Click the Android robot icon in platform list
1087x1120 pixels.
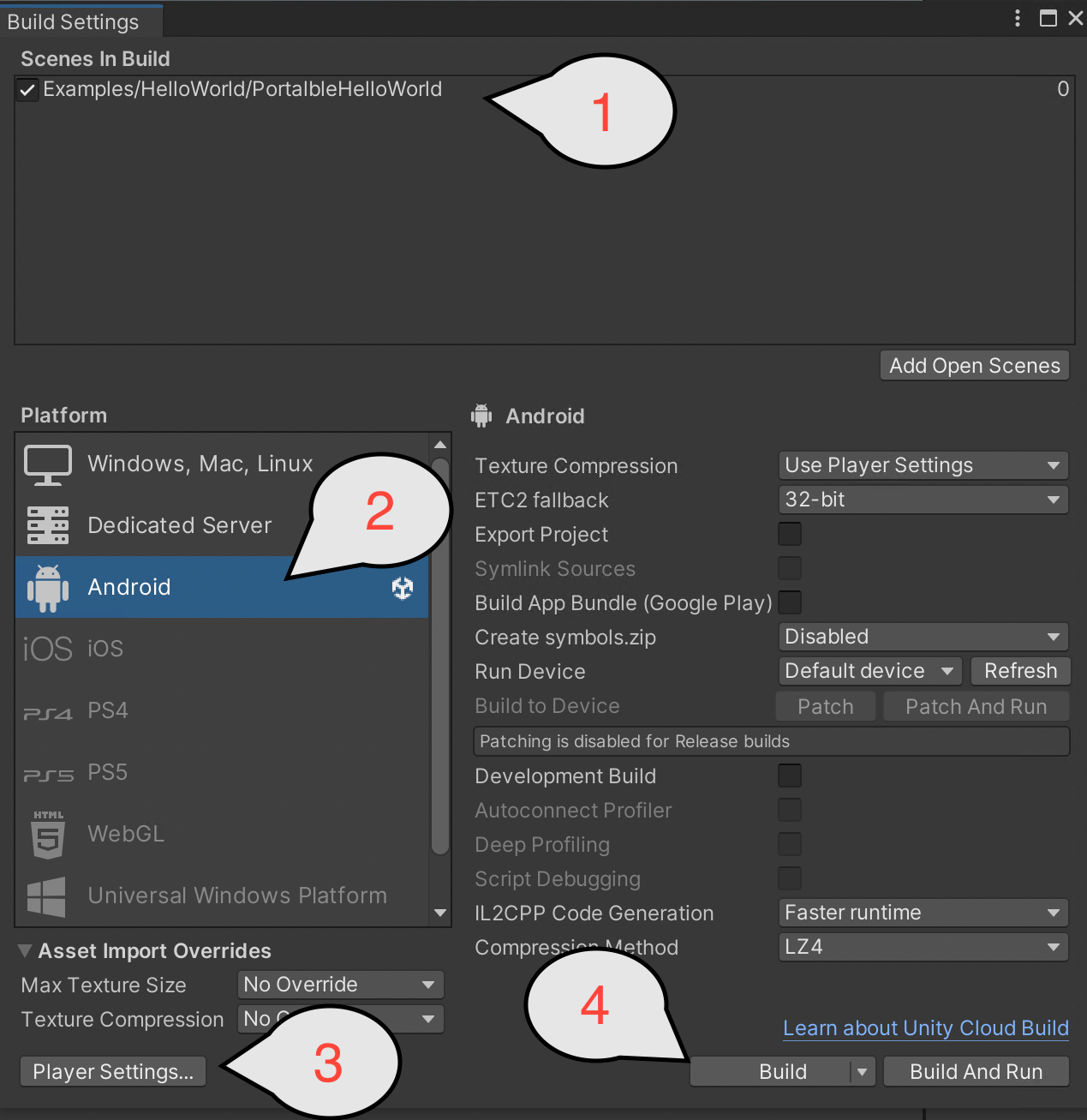(x=48, y=588)
